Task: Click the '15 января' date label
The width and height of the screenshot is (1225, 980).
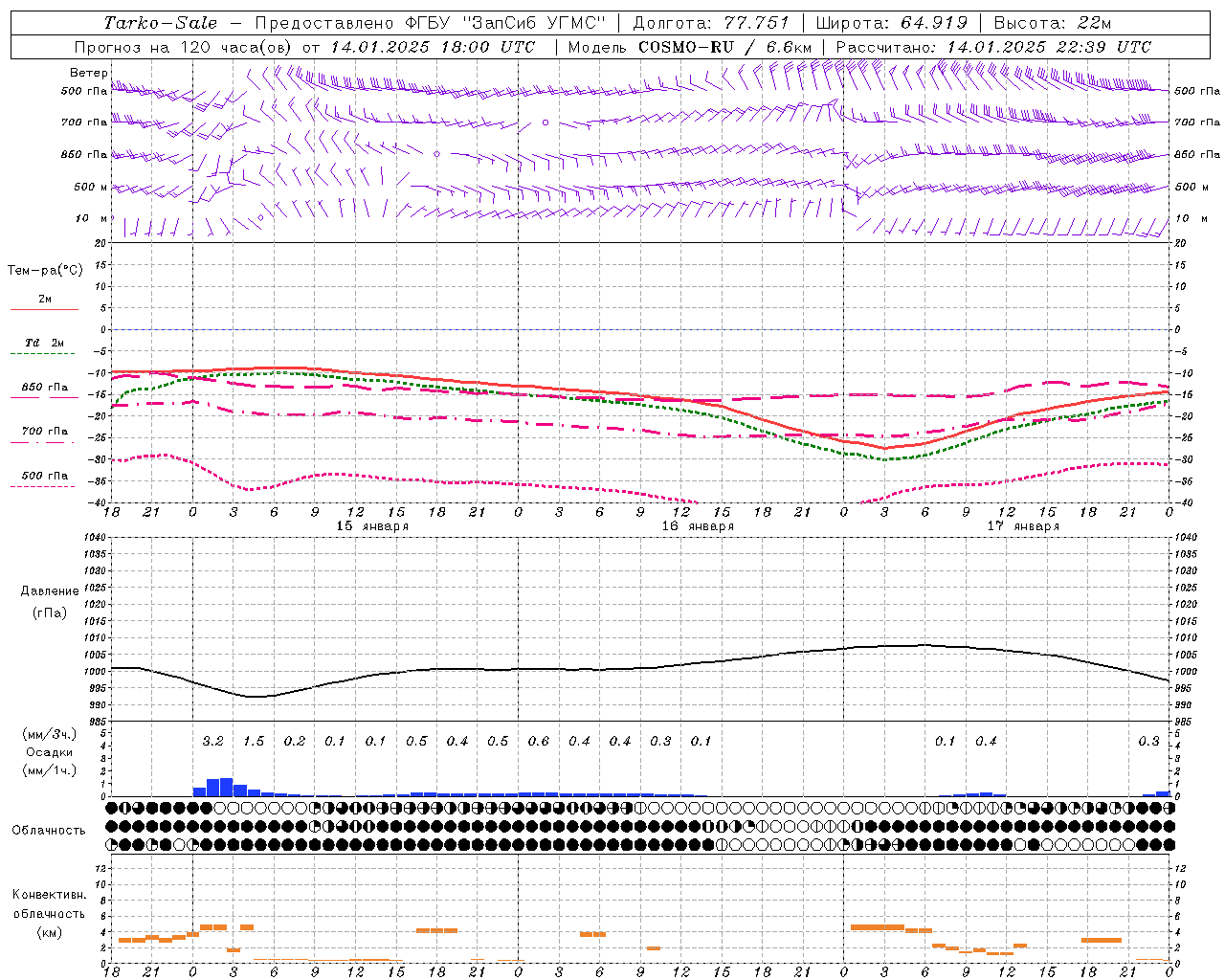Action: (372, 526)
